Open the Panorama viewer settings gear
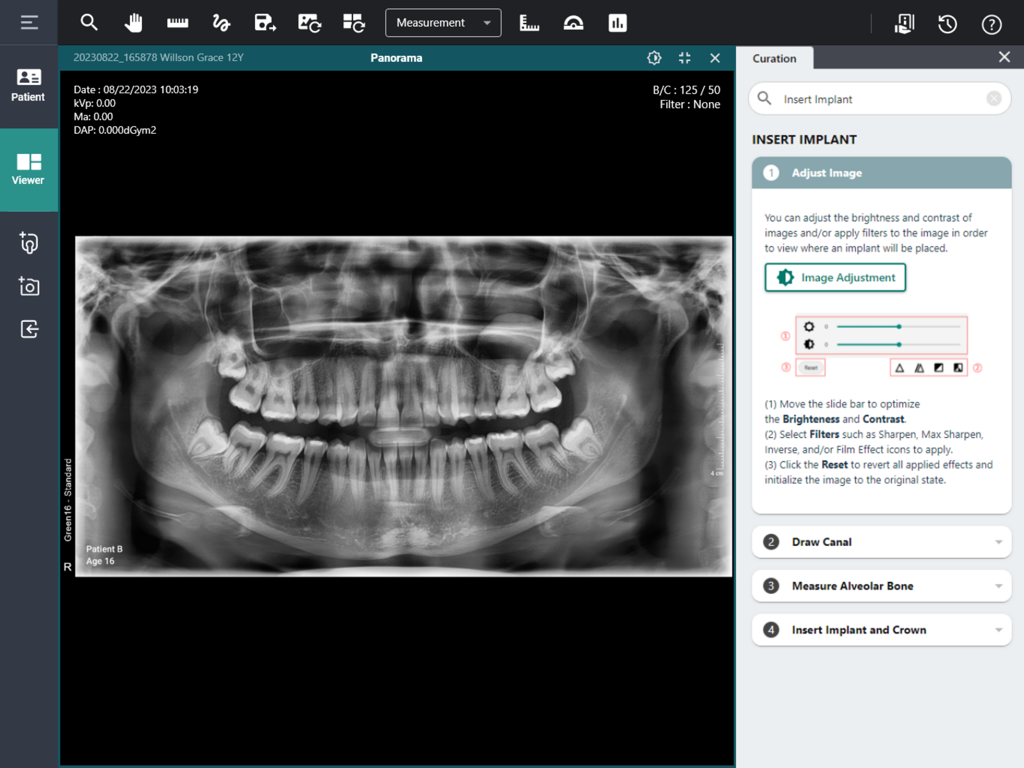This screenshot has width=1024, height=768. tap(654, 58)
